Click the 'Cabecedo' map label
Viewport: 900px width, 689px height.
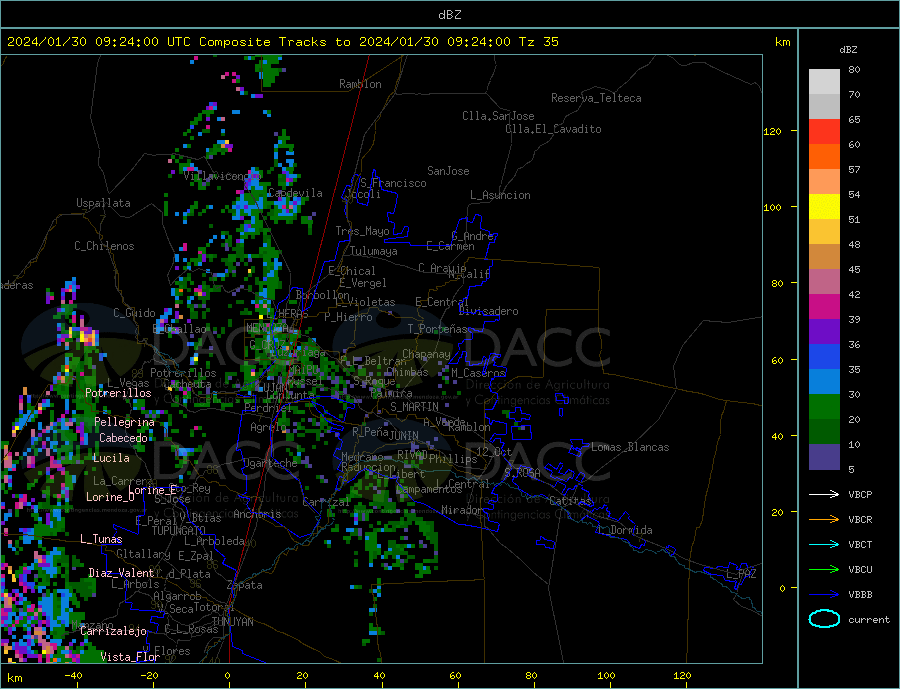pyautogui.click(x=123, y=438)
